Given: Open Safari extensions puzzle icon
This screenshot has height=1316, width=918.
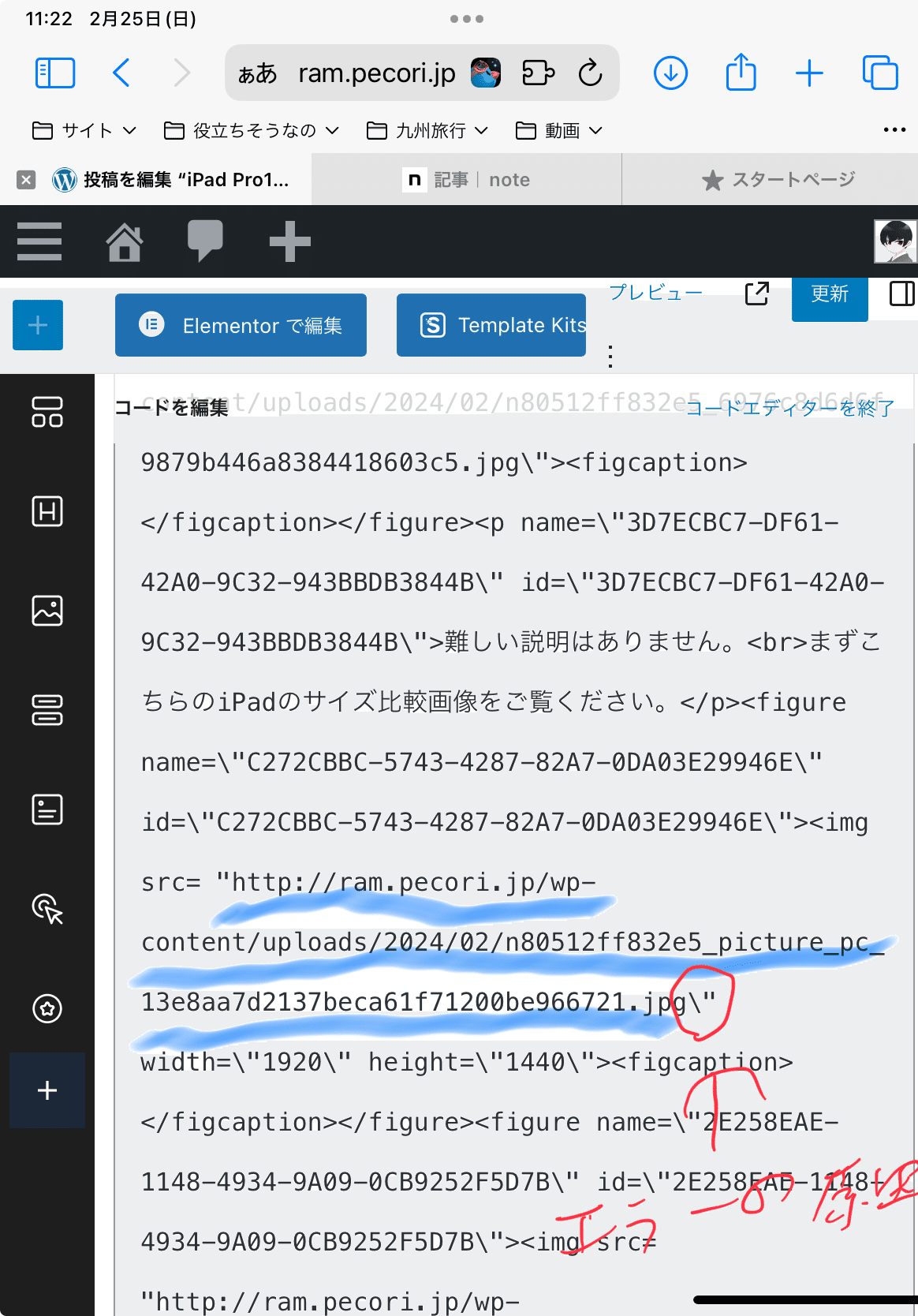Looking at the screenshot, I should [x=539, y=73].
